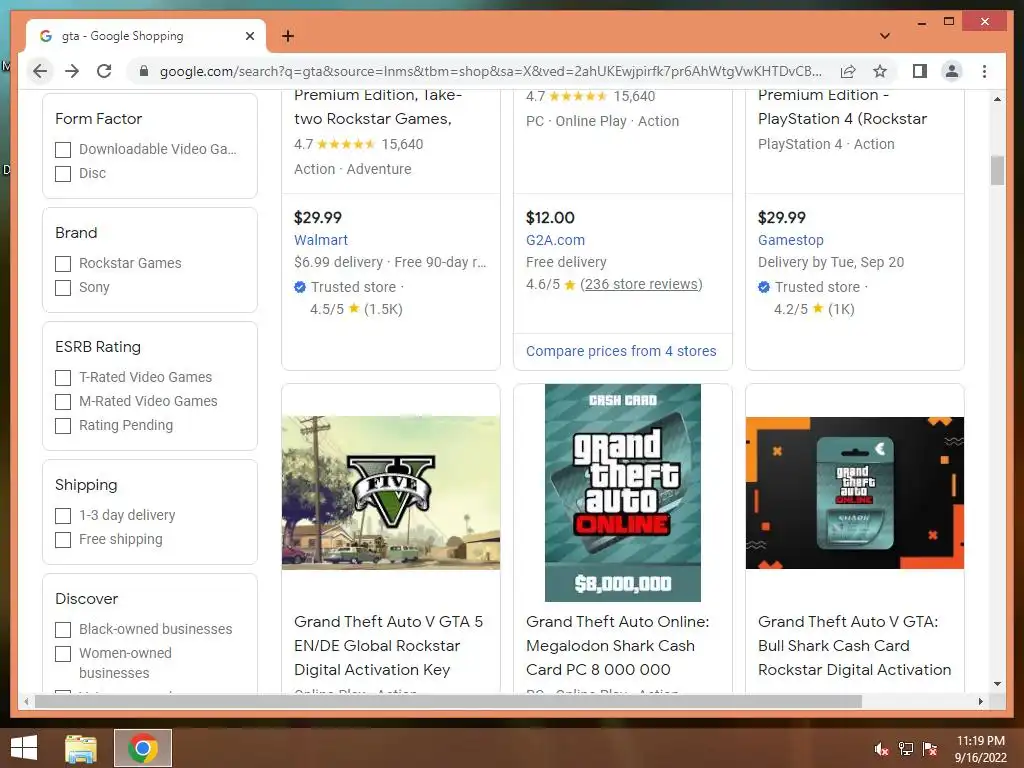Click the vertical scrollbar up arrow
The height and width of the screenshot is (768, 1024).
tap(997, 99)
